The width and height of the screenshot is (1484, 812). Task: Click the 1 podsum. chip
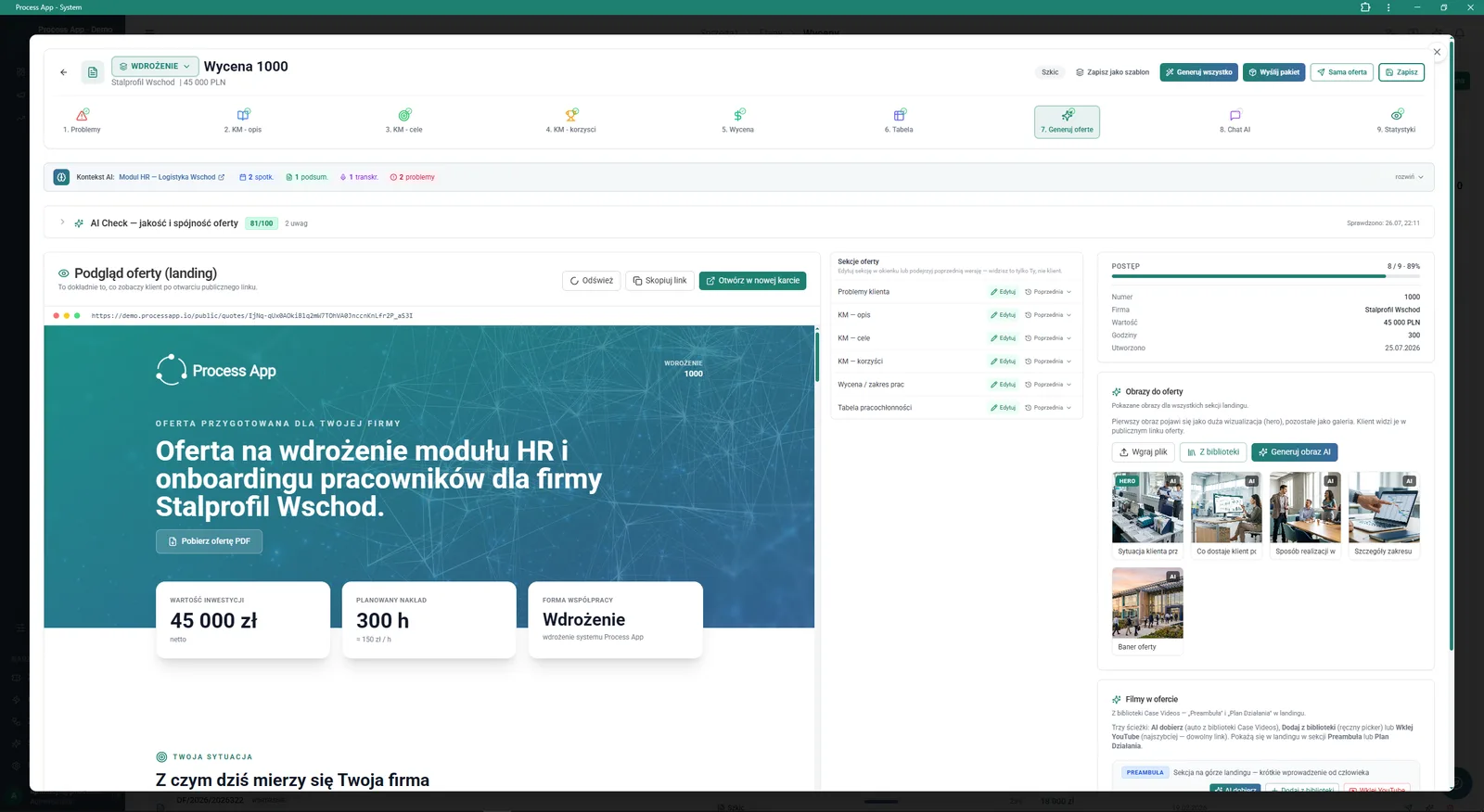(307, 177)
